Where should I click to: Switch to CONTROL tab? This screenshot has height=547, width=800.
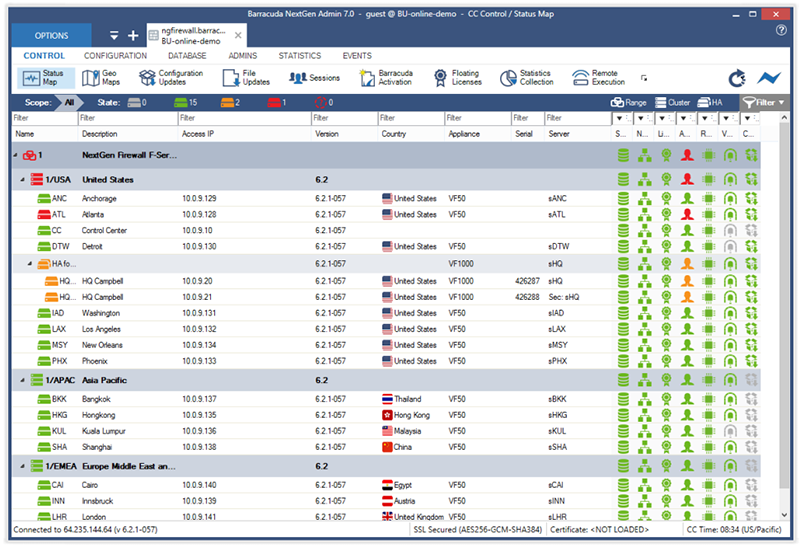coord(44,56)
